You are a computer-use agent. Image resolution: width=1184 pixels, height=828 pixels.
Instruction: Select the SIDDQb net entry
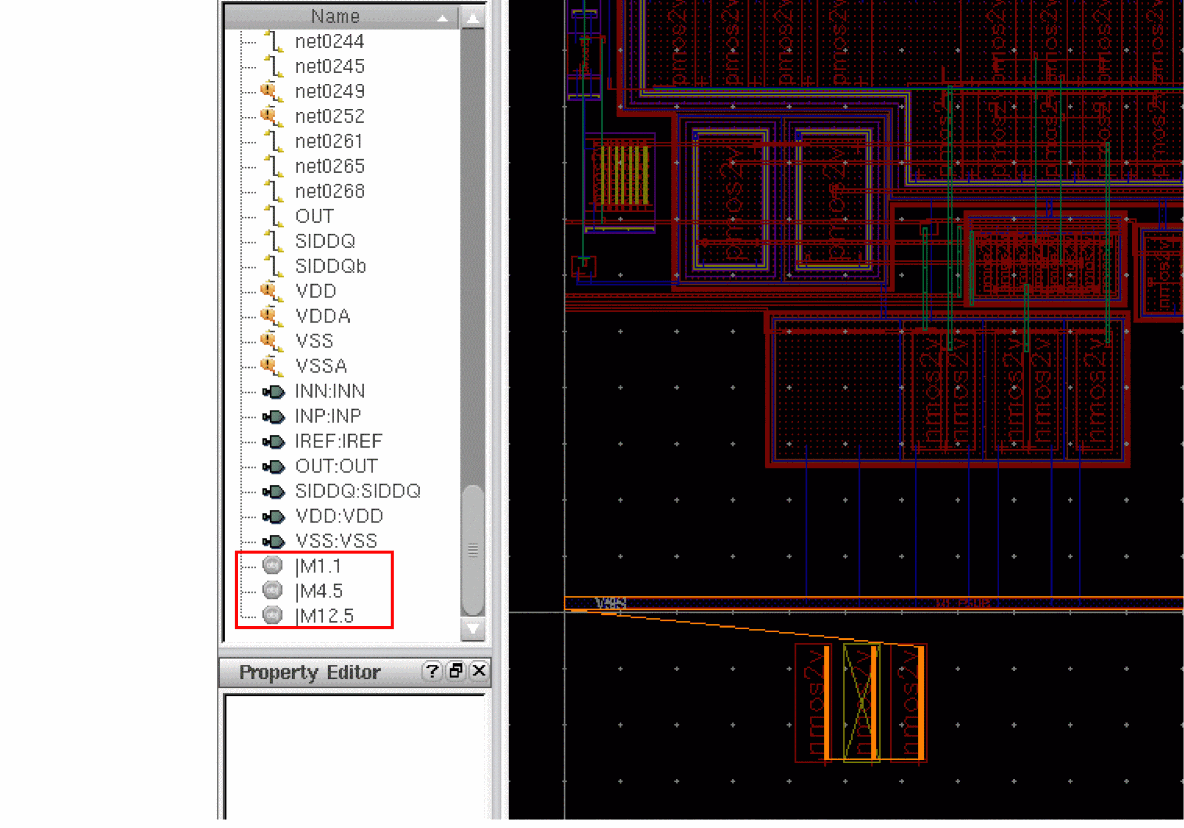[x=330, y=266]
